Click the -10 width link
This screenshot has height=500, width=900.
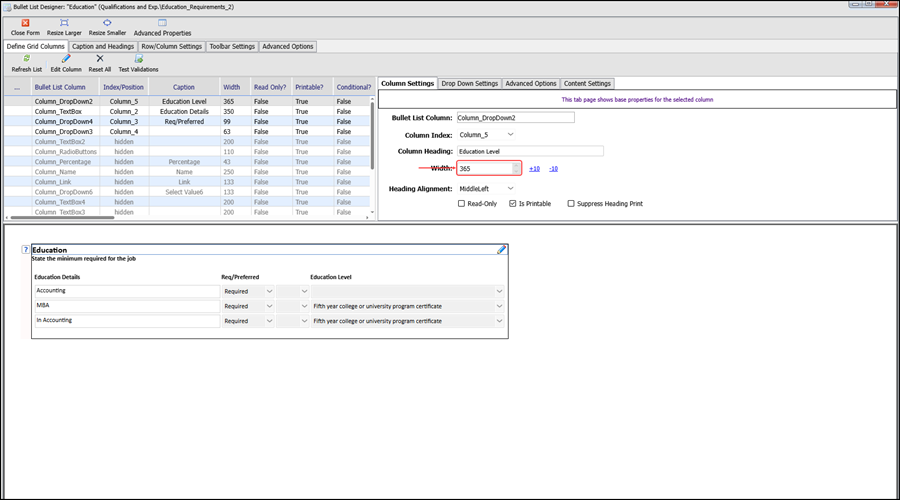click(553, 169)
